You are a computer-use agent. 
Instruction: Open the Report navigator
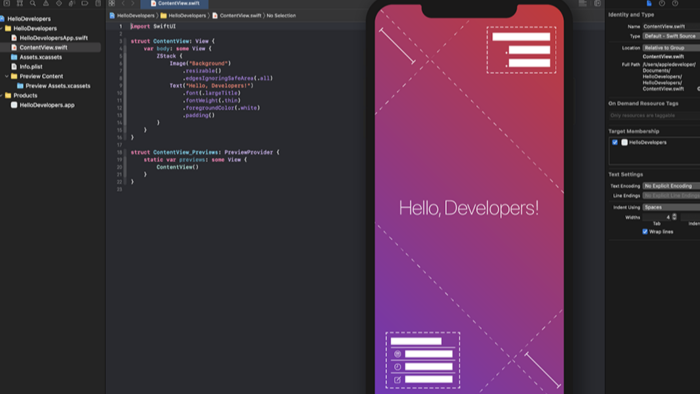[x=98, y=3]
